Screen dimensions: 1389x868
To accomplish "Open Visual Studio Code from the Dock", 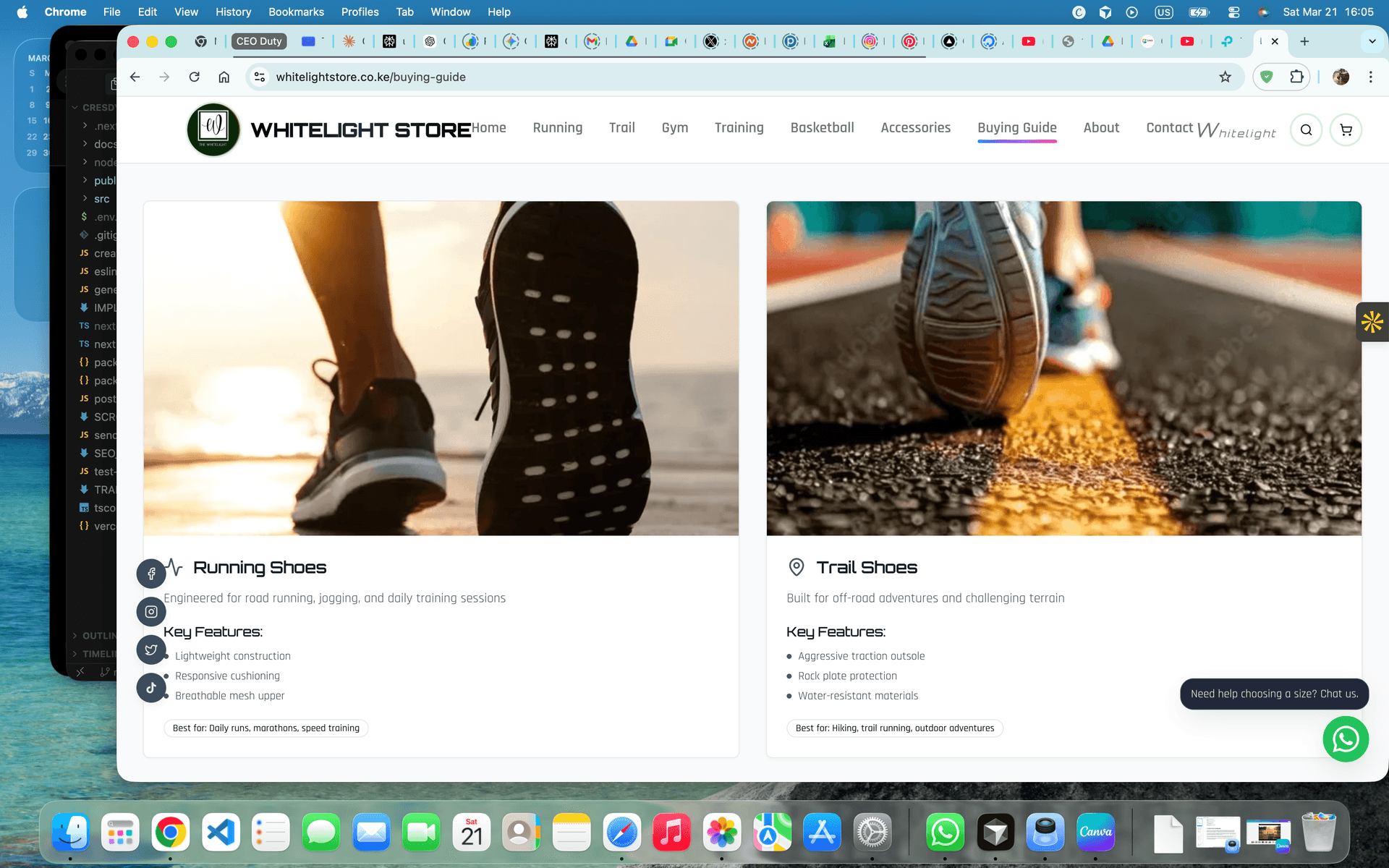I will (x=221, y=833).
